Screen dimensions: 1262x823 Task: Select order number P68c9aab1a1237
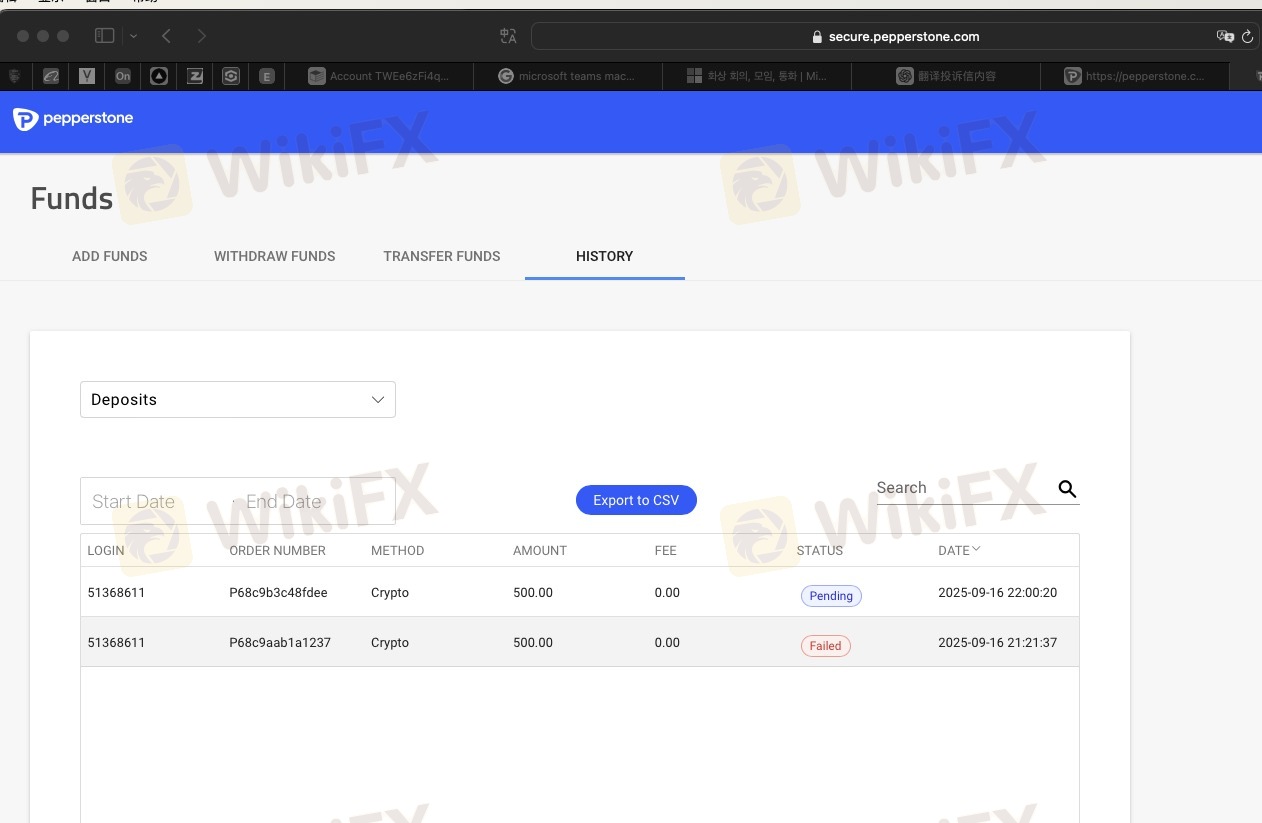point(280,642)
